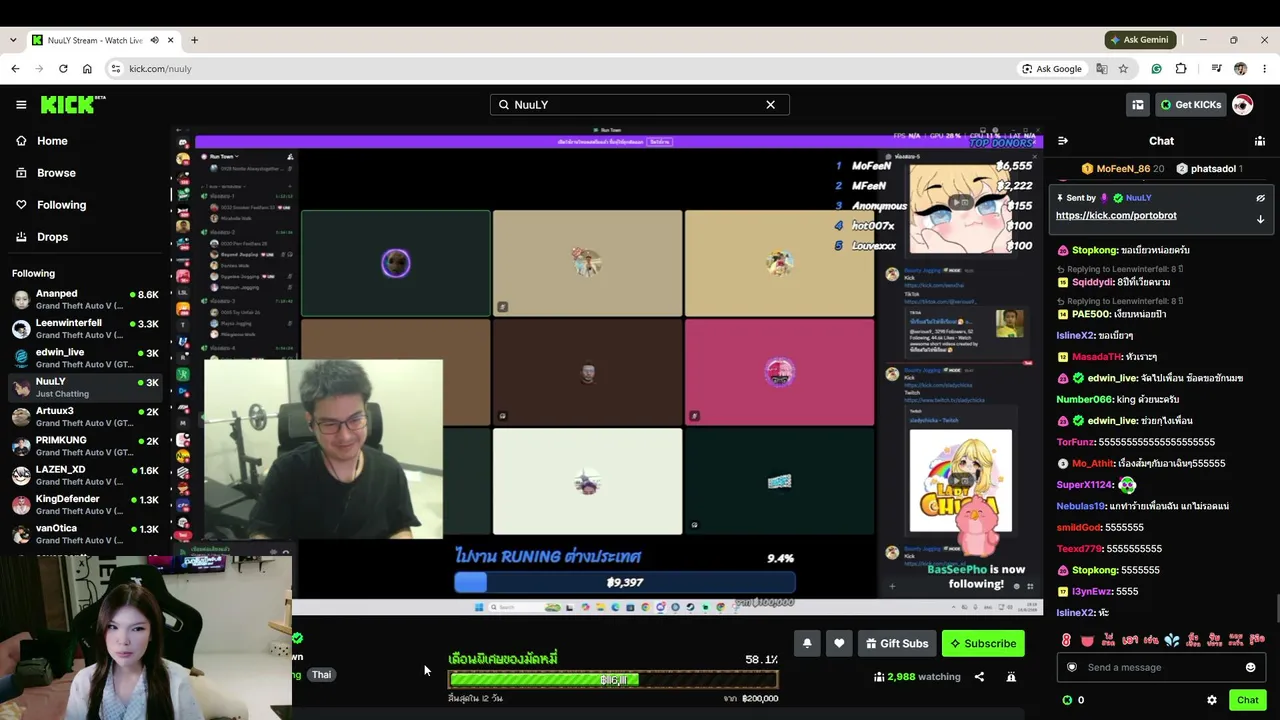Mute the NuuLY Stream tab audio icon

pos(155,40)
